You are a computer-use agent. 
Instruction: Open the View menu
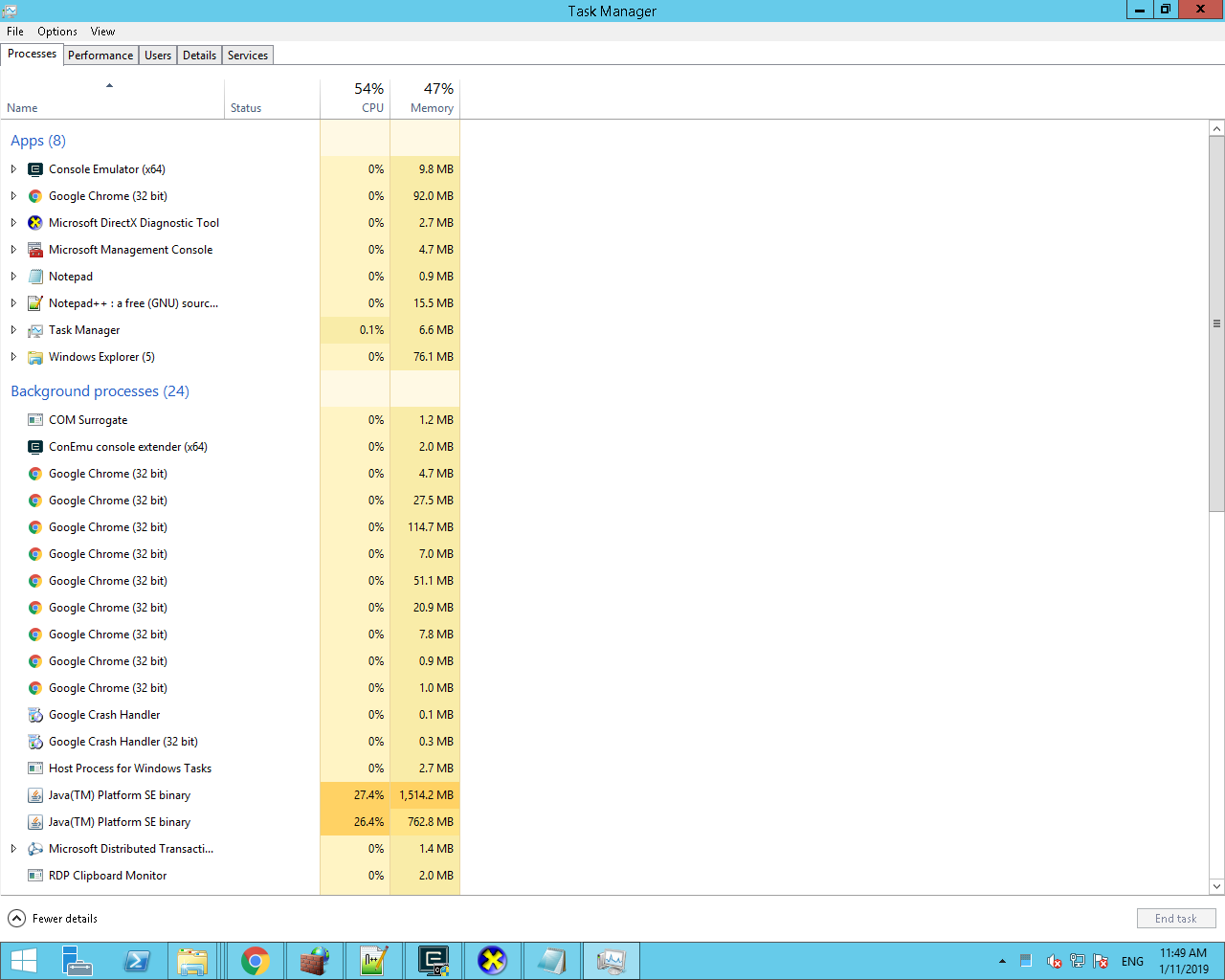102,32
